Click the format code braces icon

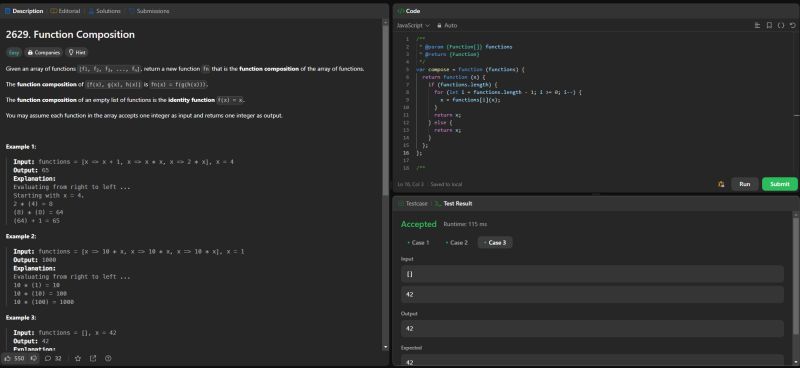coord(781,25)
